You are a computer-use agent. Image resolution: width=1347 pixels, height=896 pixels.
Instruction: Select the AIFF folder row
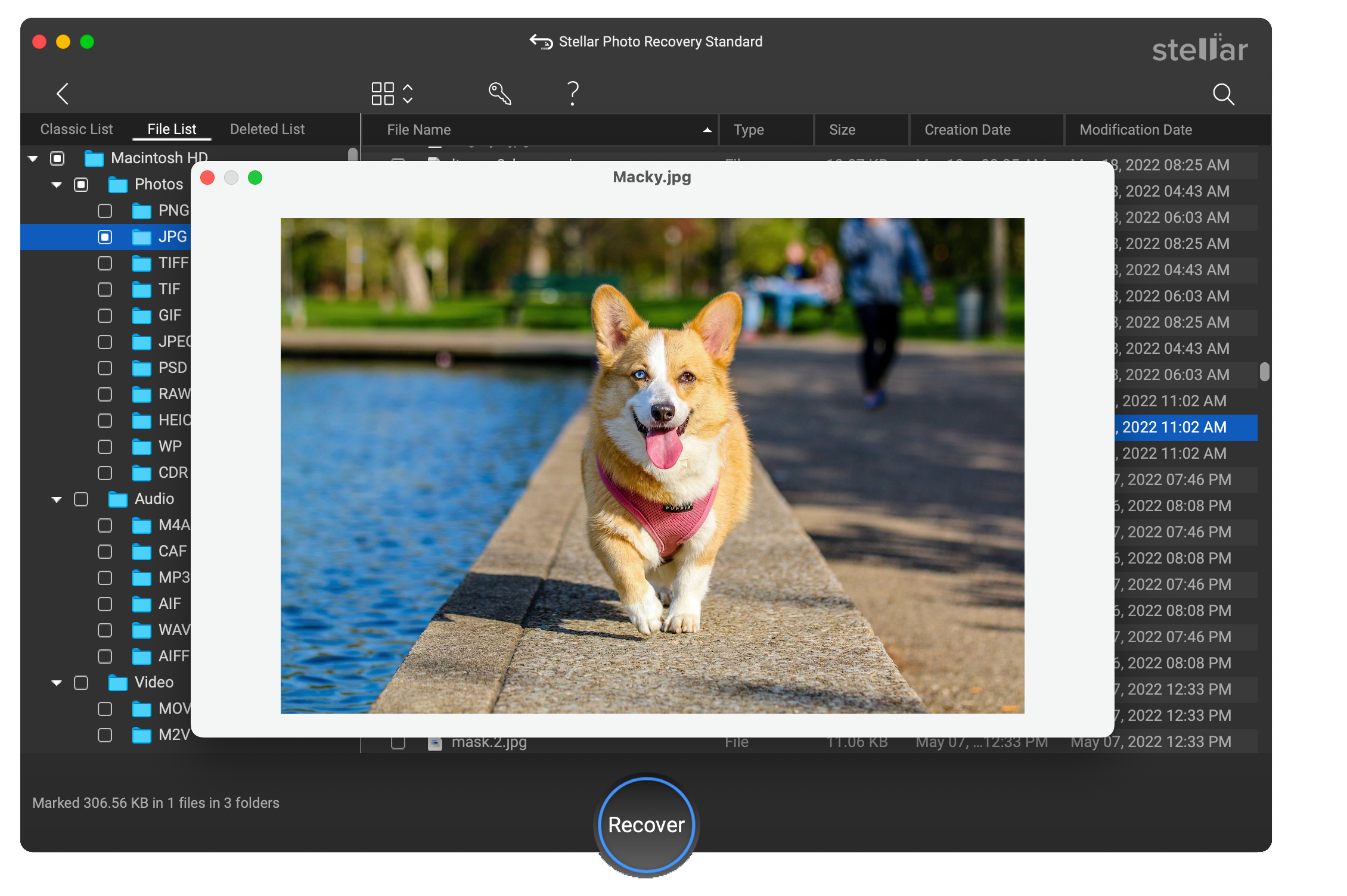click(106, 657)
